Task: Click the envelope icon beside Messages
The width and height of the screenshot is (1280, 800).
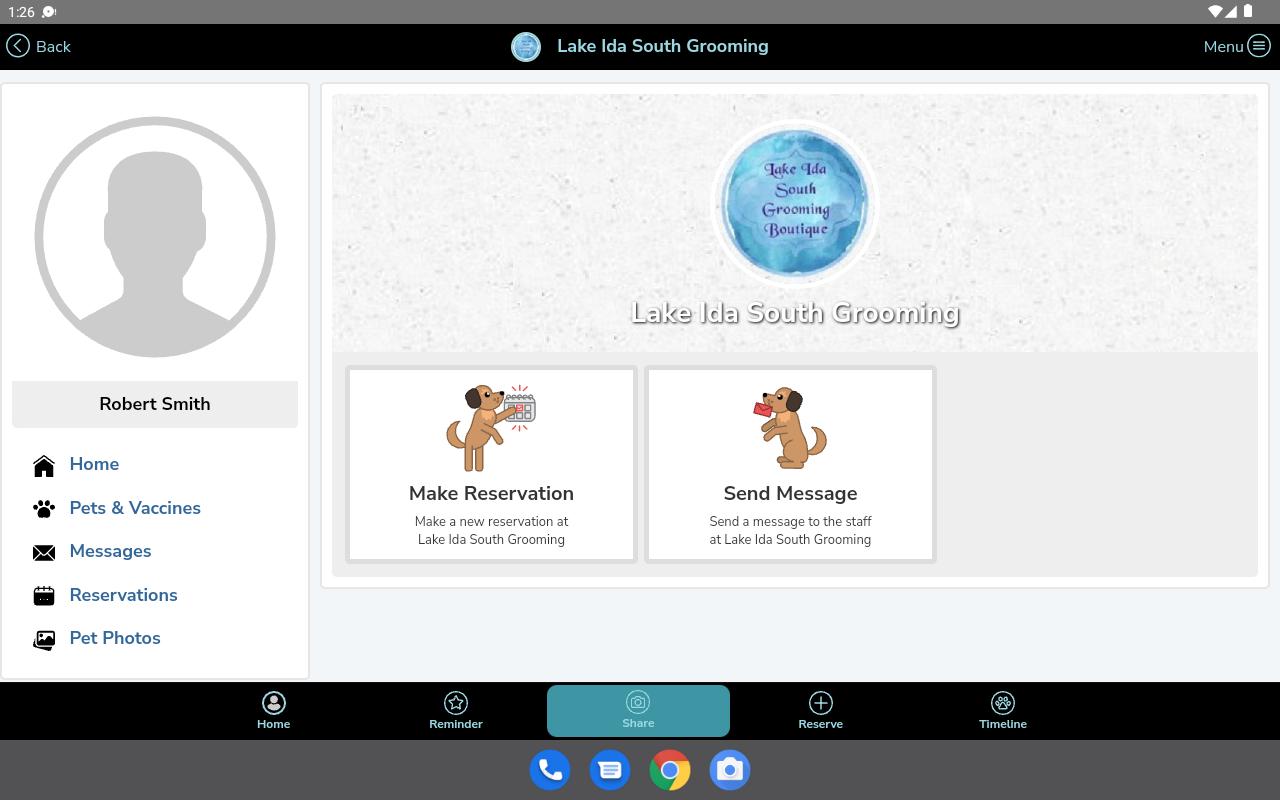Action: coord(44,552)
